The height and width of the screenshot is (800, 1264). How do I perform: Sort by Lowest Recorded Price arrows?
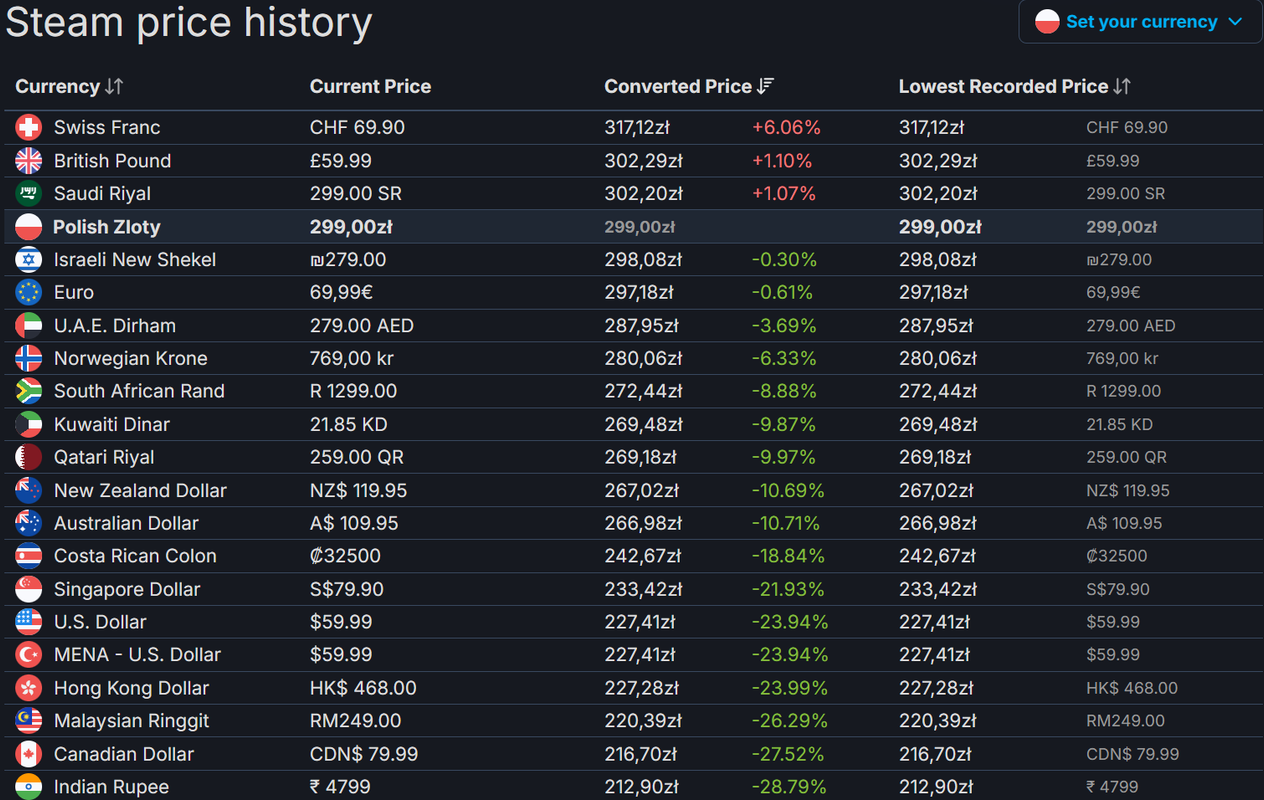click(x=1122, y=86)
